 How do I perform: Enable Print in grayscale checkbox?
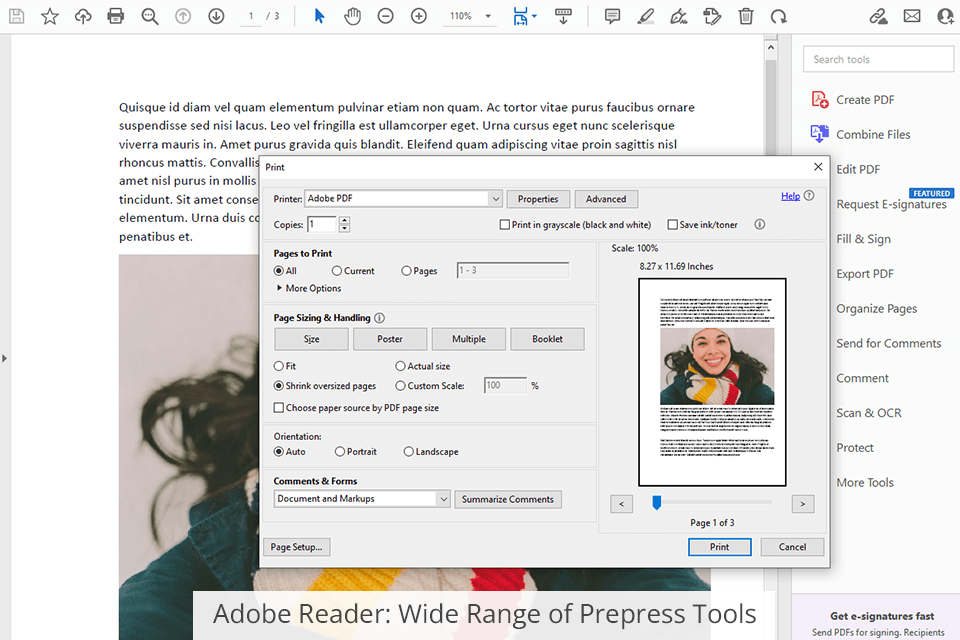click(x=504, y=225)
